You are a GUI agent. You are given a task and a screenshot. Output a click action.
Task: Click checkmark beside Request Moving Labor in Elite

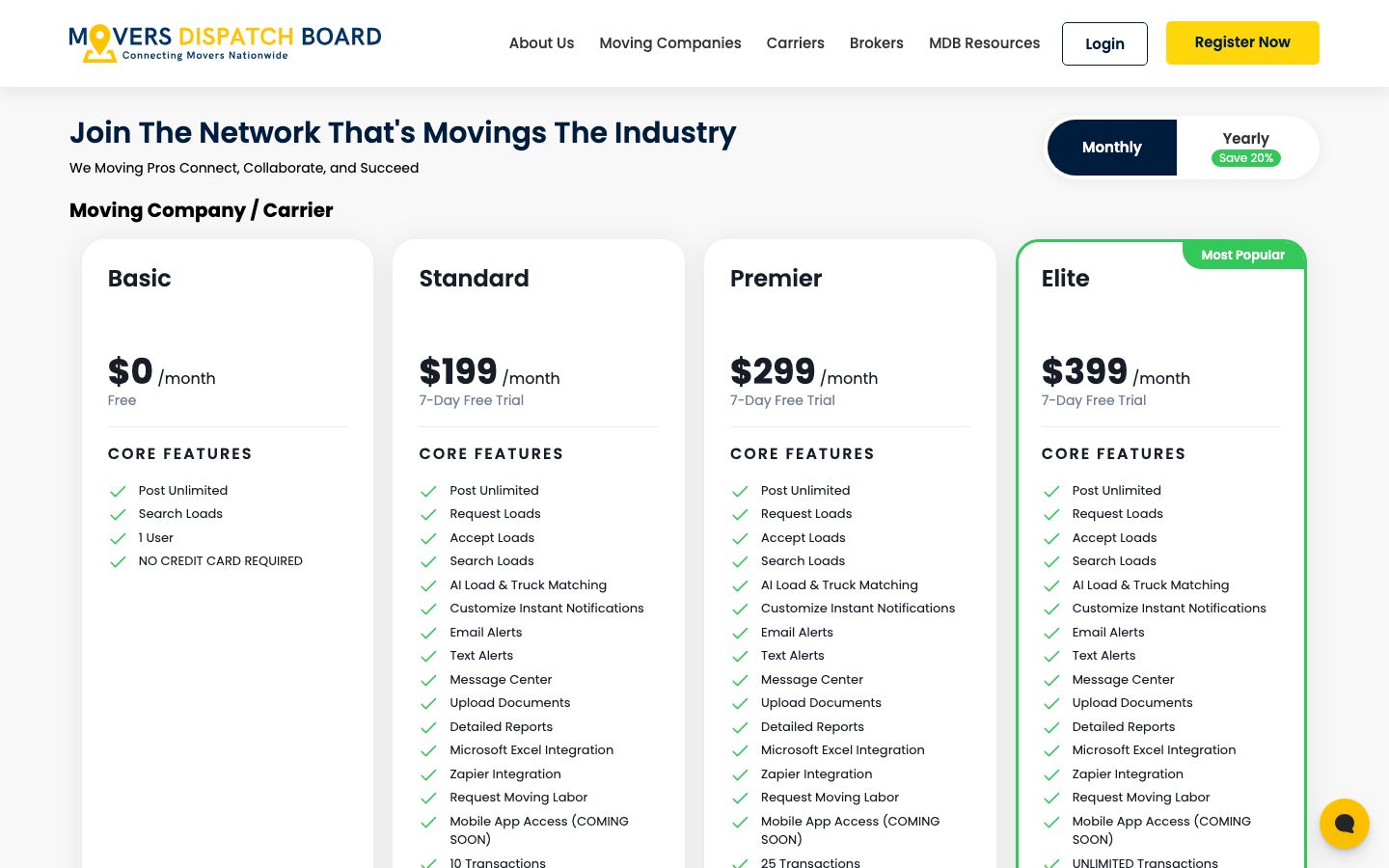[x=1051, y=799]
